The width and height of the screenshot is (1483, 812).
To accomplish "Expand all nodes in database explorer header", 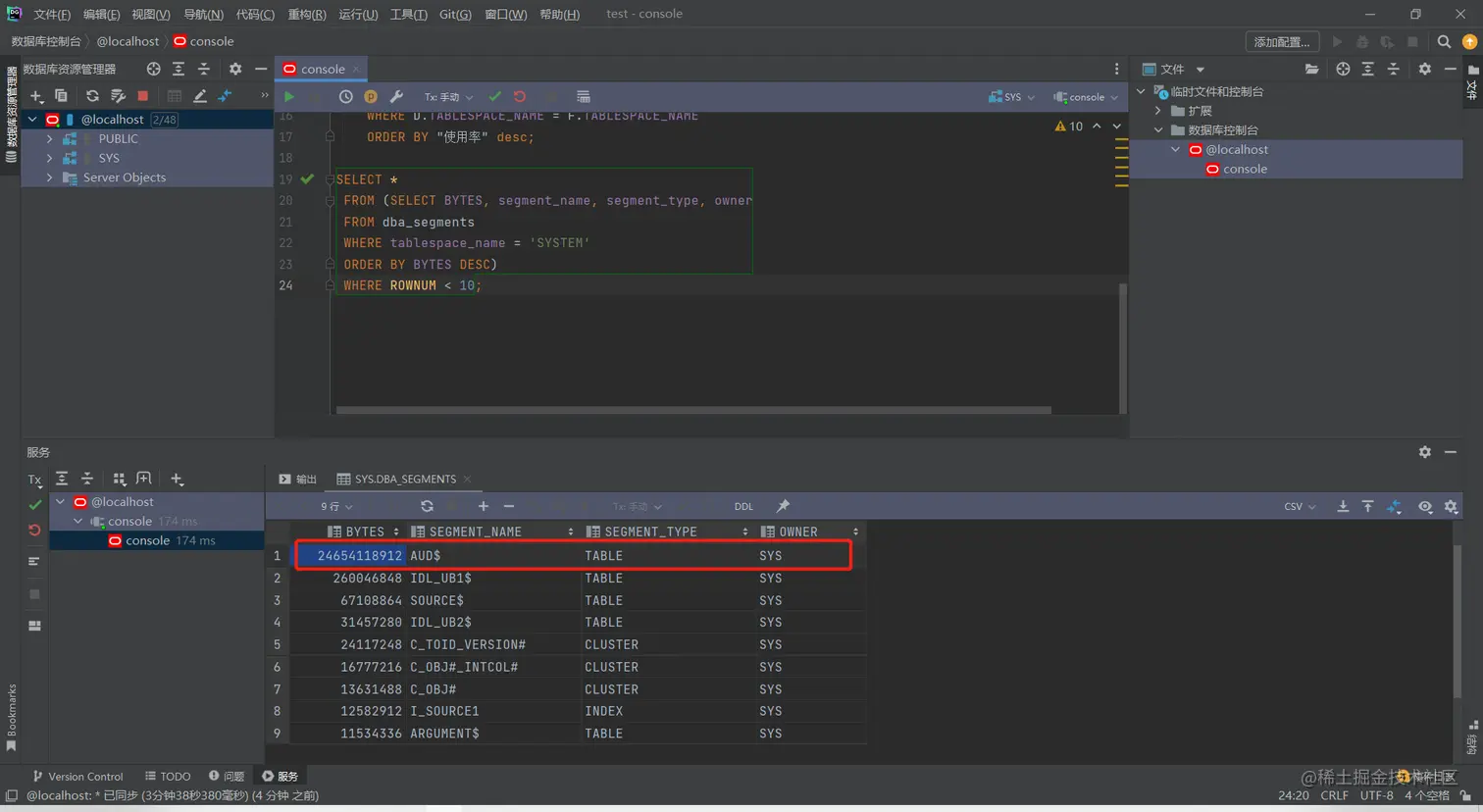I will [x=179, y=69].
